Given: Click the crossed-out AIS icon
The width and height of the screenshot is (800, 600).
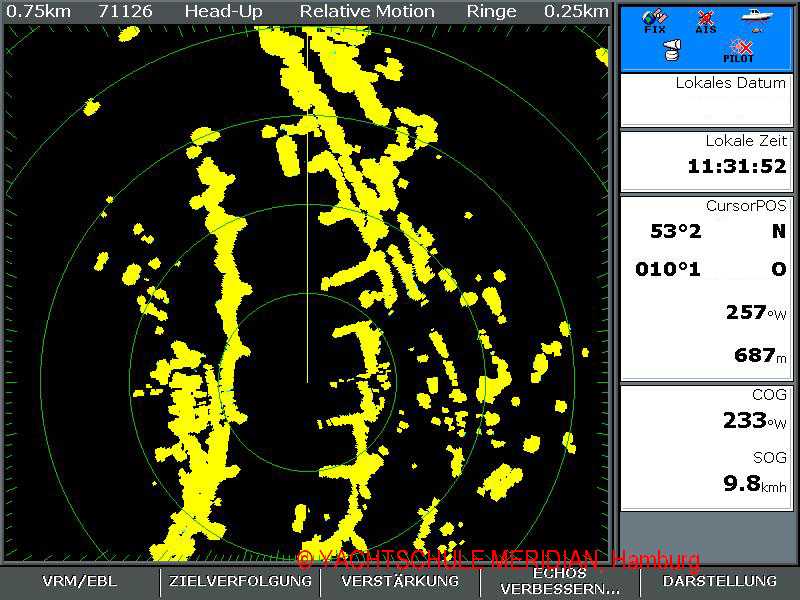Looking at the screenshot, I should tap(705, 17).
